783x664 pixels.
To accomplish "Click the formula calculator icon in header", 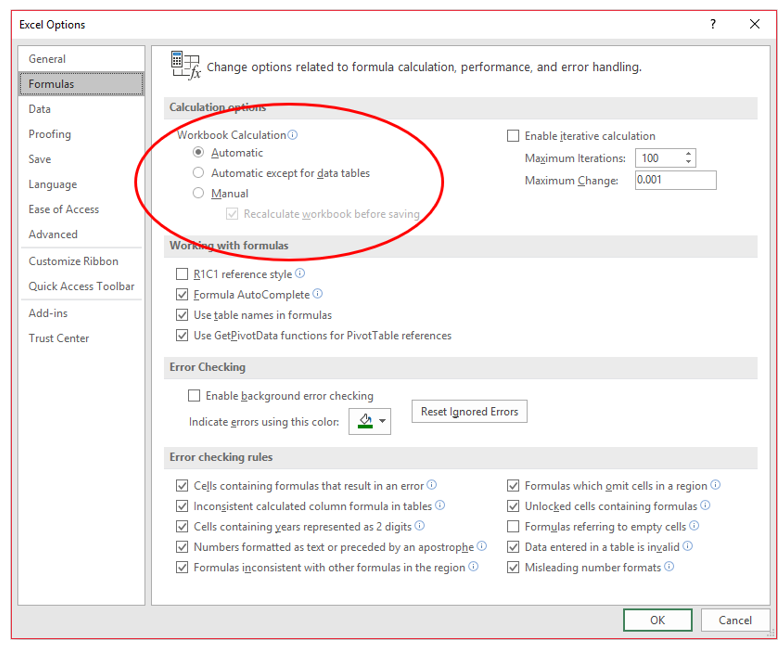I will click(185, 65).
